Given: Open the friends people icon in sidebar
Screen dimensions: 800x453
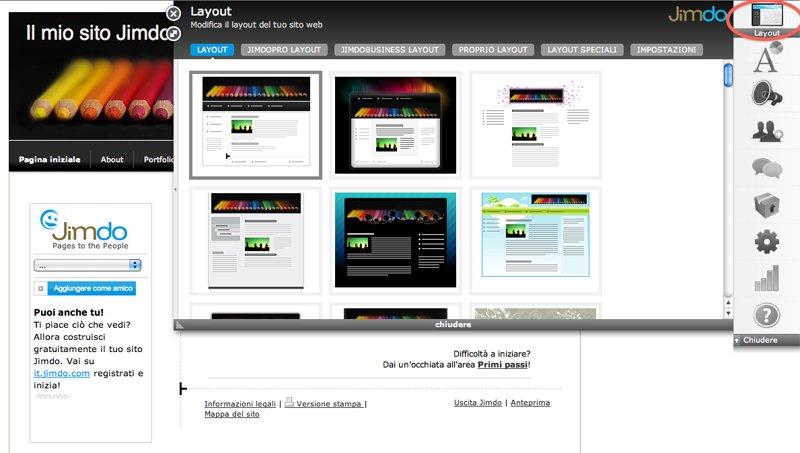Looking at the screenshot, I should pyautogui.click(x=767, y=131).
